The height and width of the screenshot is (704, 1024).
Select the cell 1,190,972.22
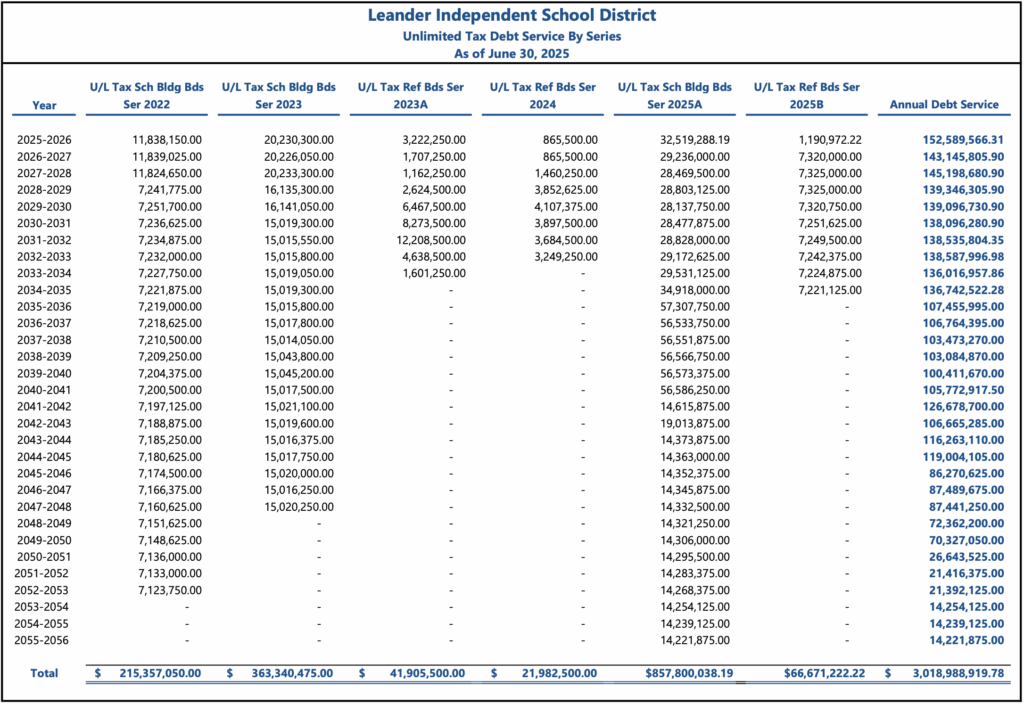tap(830, 140)
